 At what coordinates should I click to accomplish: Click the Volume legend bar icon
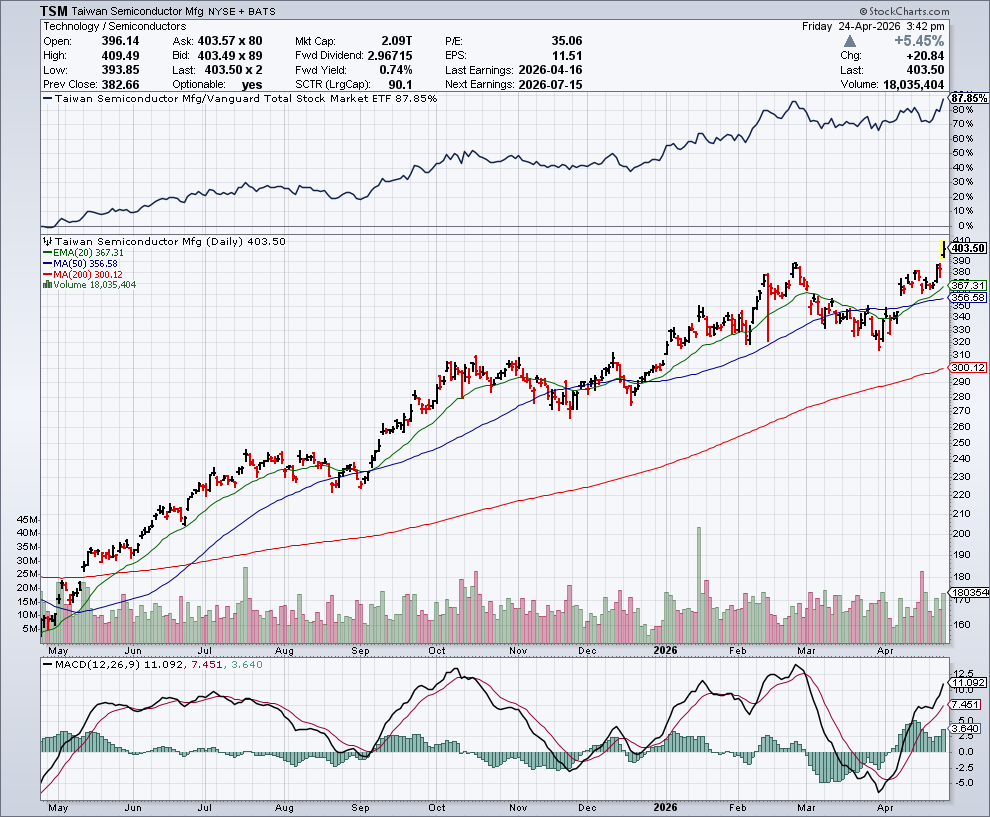pos(45,285)
